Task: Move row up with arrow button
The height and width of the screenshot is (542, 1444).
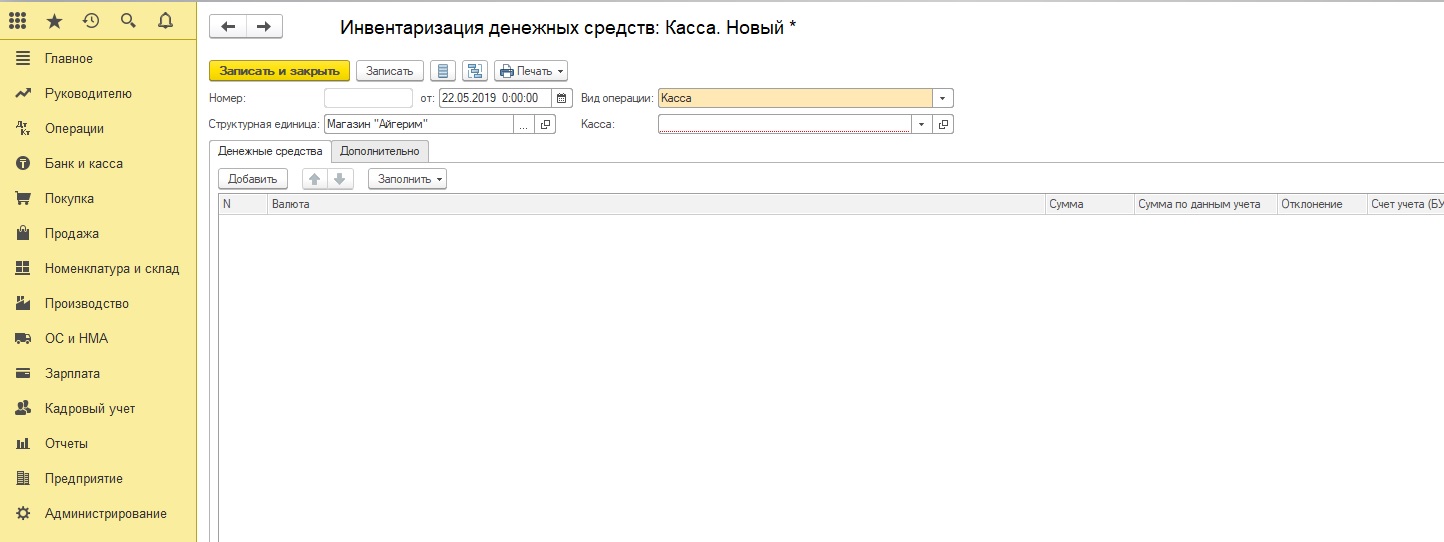Action: 315,179
